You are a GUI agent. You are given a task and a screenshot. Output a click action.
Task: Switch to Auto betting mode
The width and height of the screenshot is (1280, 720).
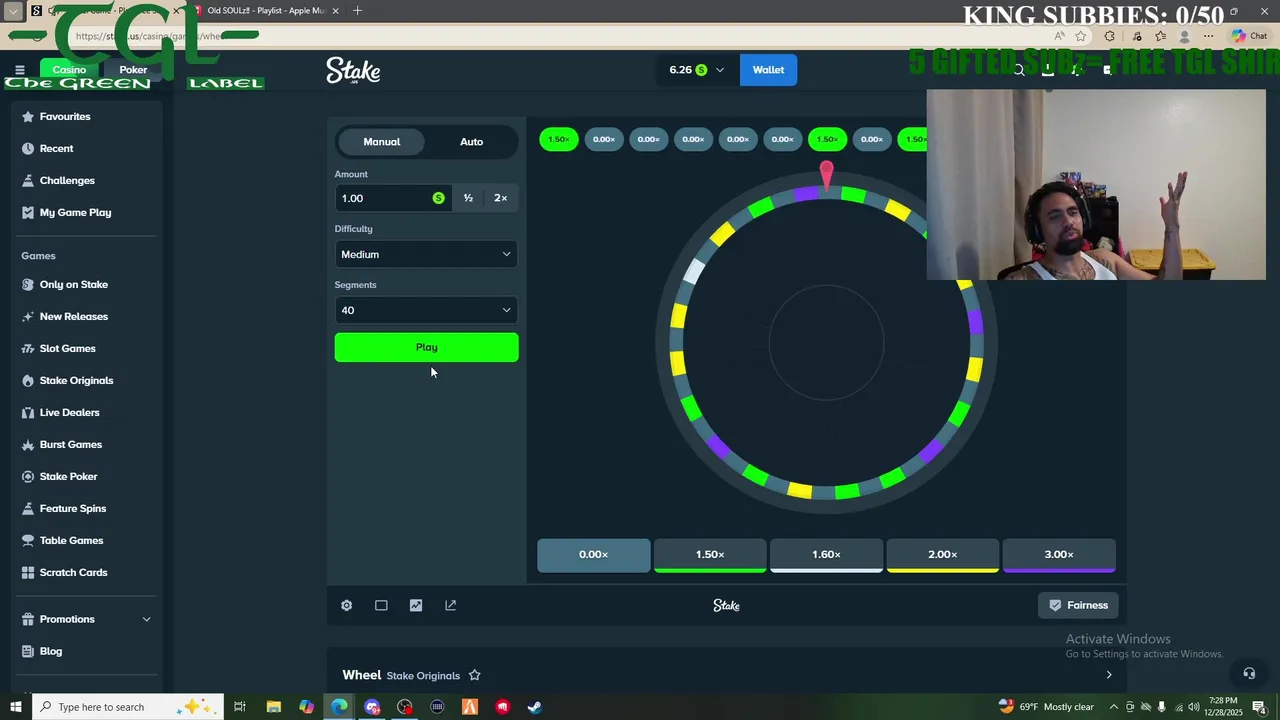pyautogui.click(x=471, y=142)
